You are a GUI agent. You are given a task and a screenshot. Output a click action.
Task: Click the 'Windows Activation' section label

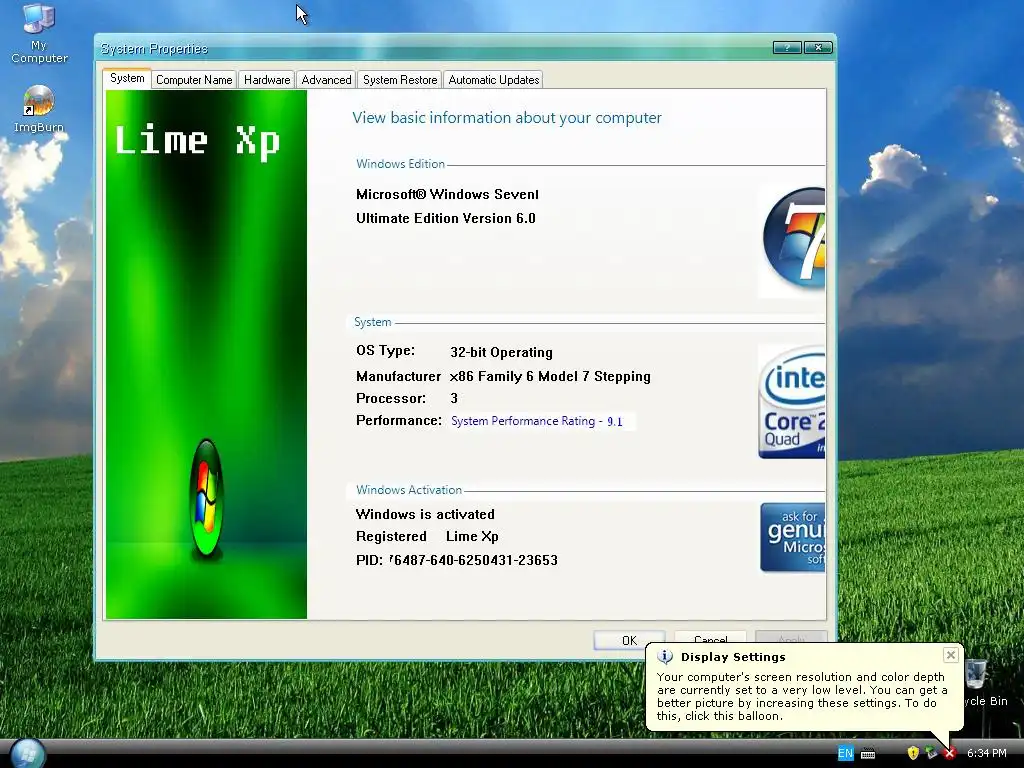(409, 490)
